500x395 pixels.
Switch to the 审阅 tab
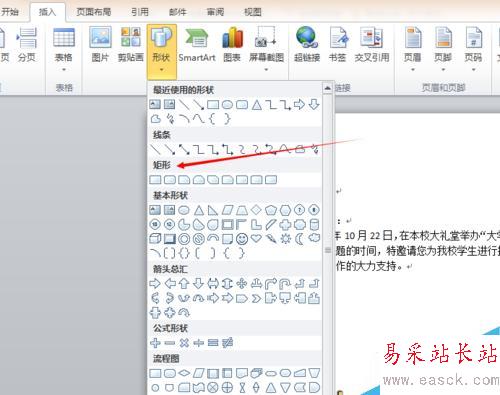tap(215, 12)
